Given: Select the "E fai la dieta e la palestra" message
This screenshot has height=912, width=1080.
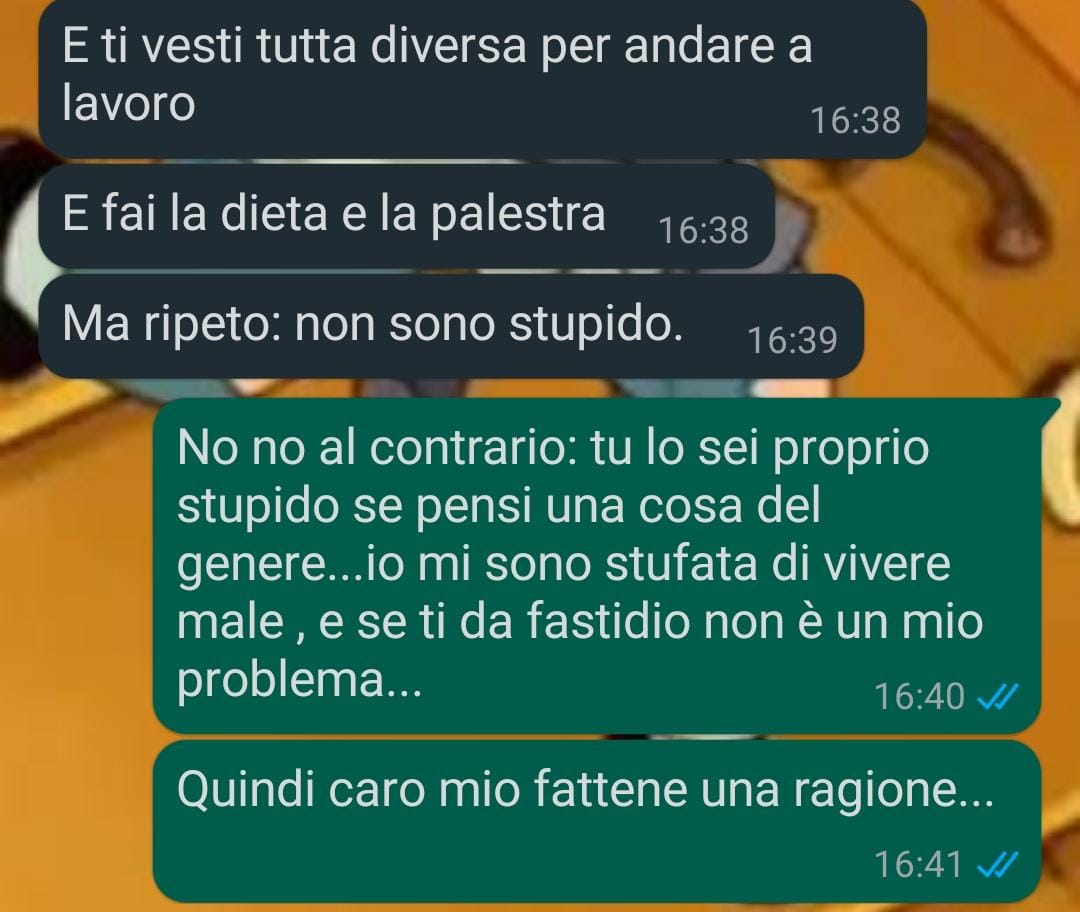Looking at the screenshot, I should pos(406,216).
